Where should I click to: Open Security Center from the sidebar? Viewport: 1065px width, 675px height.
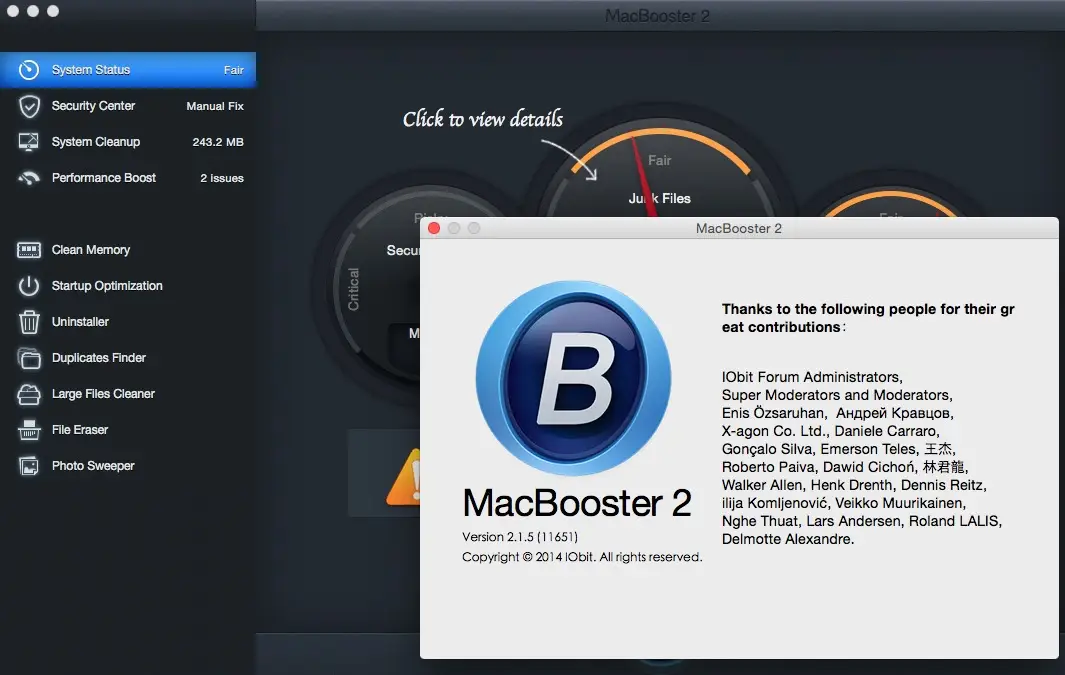(128, 106)
